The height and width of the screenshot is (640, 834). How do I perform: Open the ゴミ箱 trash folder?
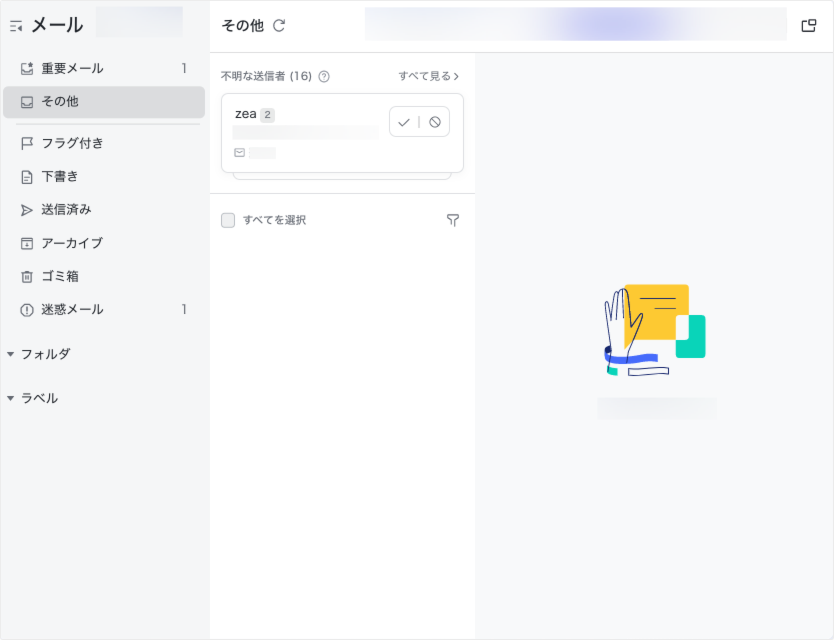click(60, 276)
